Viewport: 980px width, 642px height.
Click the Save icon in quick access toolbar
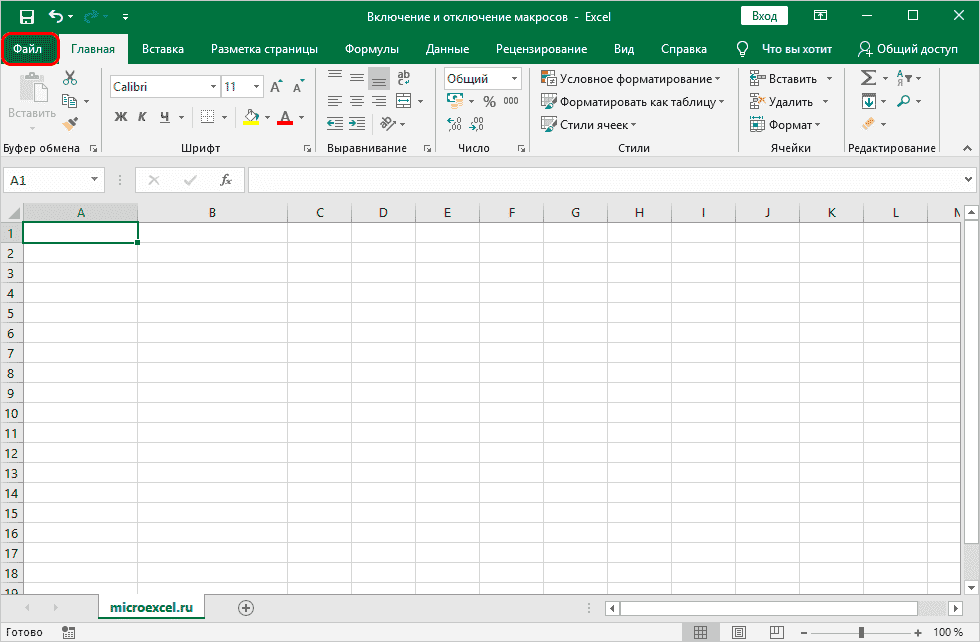pos(27,17)
